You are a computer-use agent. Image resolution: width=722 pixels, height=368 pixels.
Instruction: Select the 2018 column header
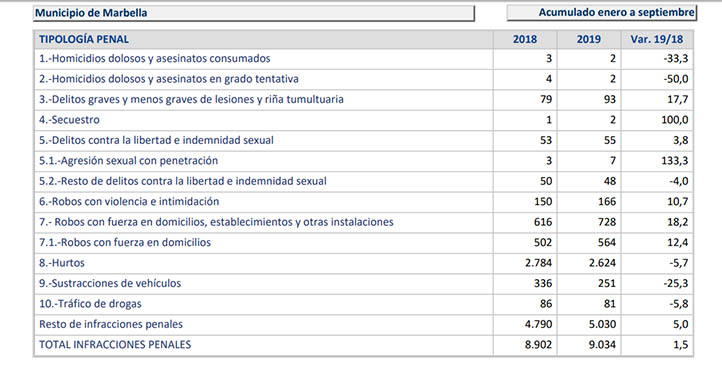click(x=525, y=40)
